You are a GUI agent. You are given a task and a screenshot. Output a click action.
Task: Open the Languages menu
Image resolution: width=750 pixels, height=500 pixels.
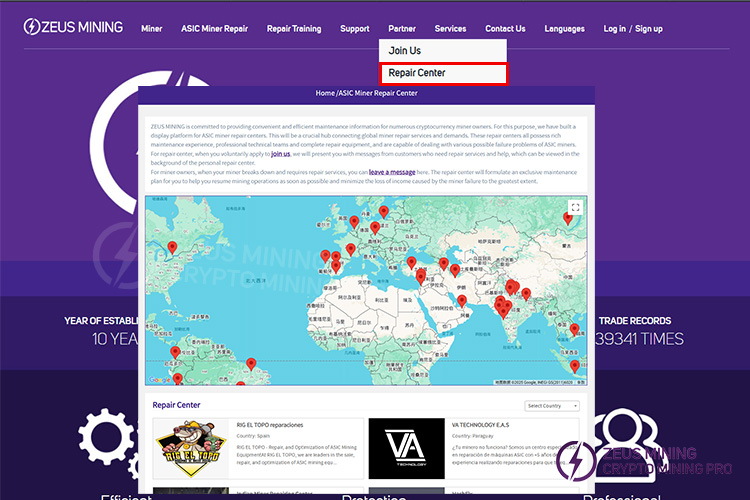click(565, 29)
